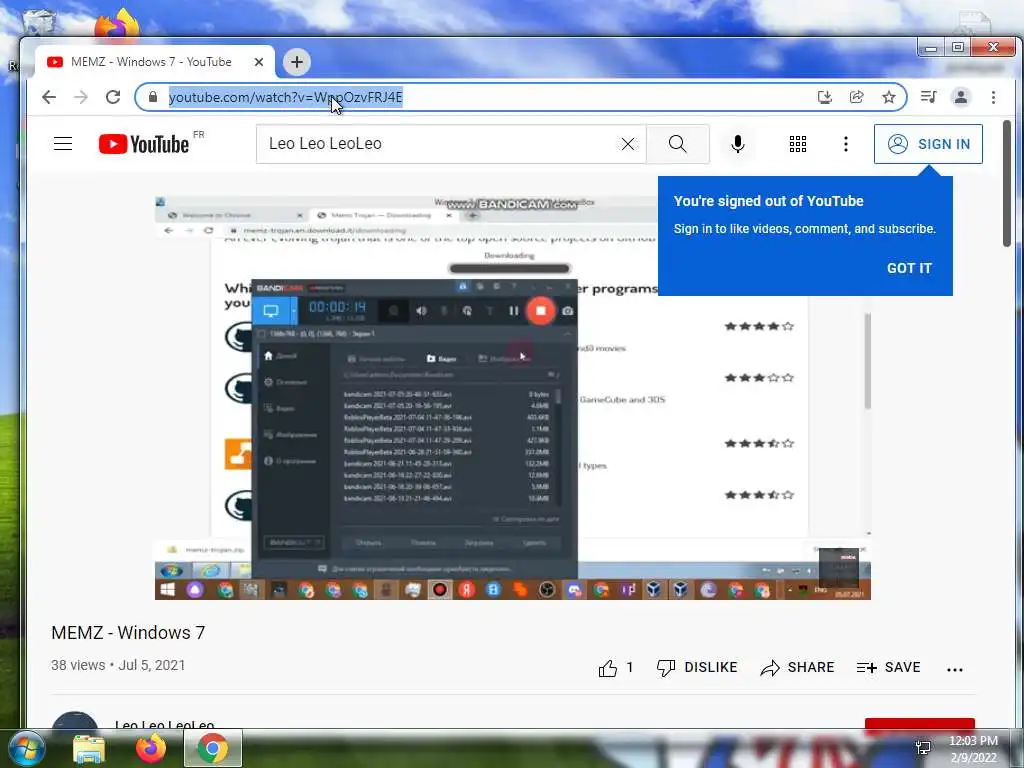Click the install app icon in address bar

[x=825, y=97]
